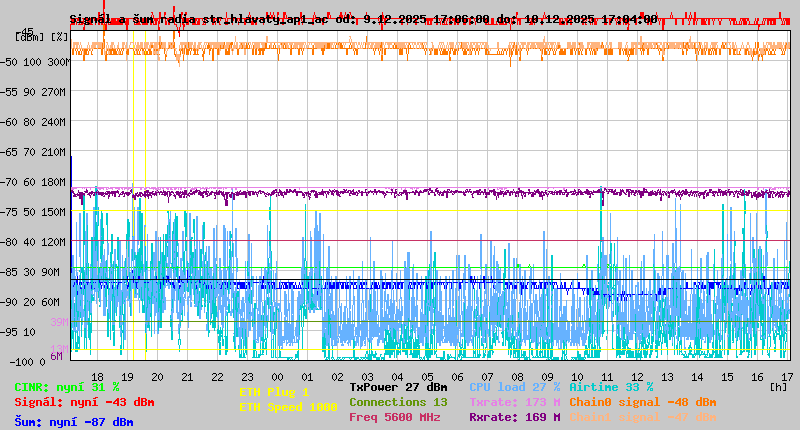Click hour '11' on the time axis
Image resolution: width=800 pixels, height=430 pixels.
pos(607,377)
